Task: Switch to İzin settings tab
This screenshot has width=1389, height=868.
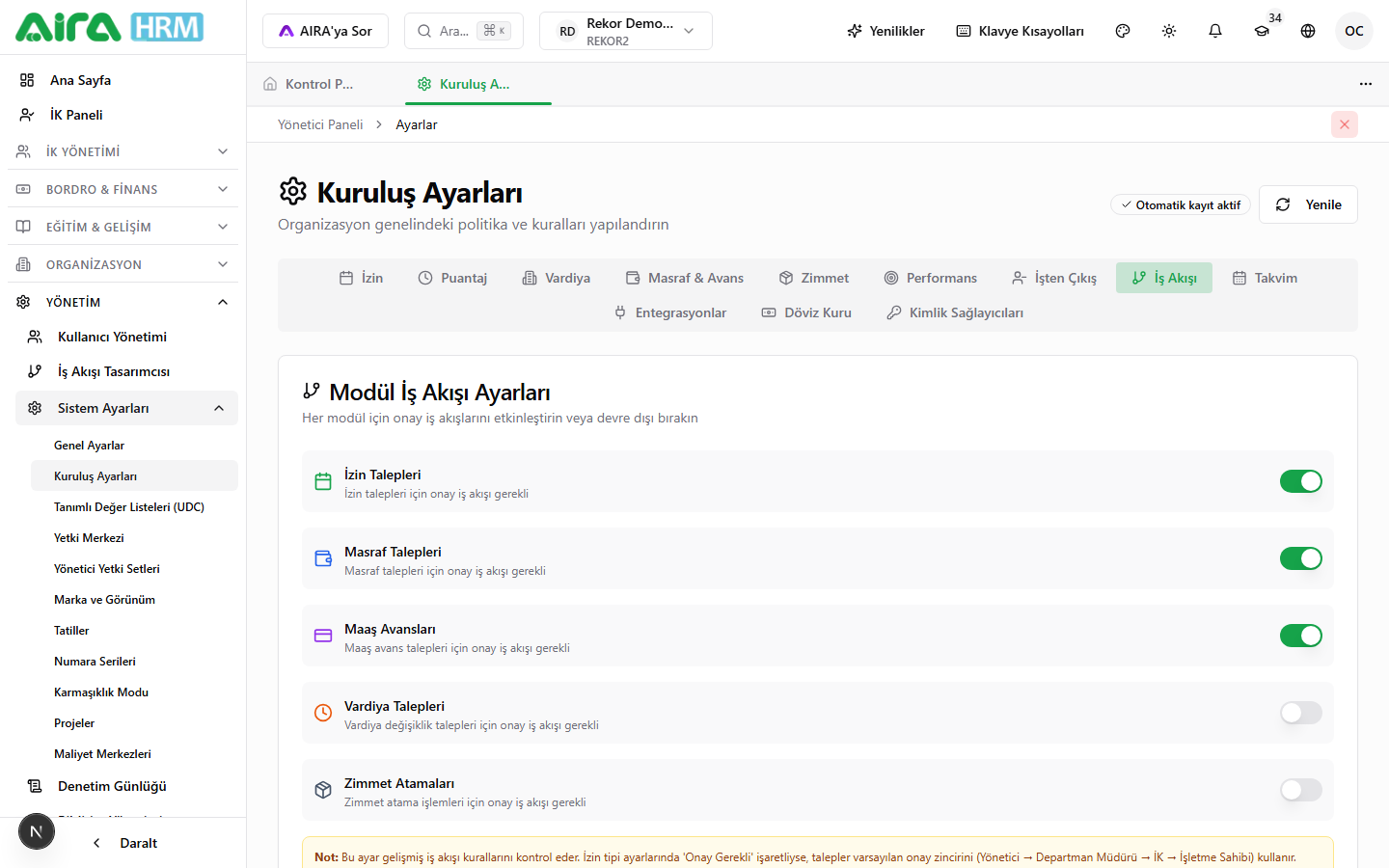Action: (x=362, y=278)
